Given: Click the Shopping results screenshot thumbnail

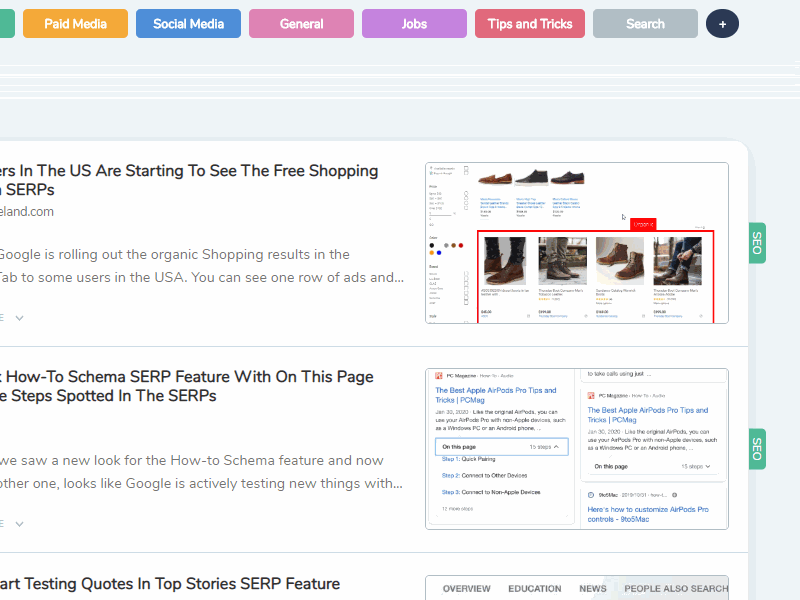Looking at the screenshot, I should point(577,243).
